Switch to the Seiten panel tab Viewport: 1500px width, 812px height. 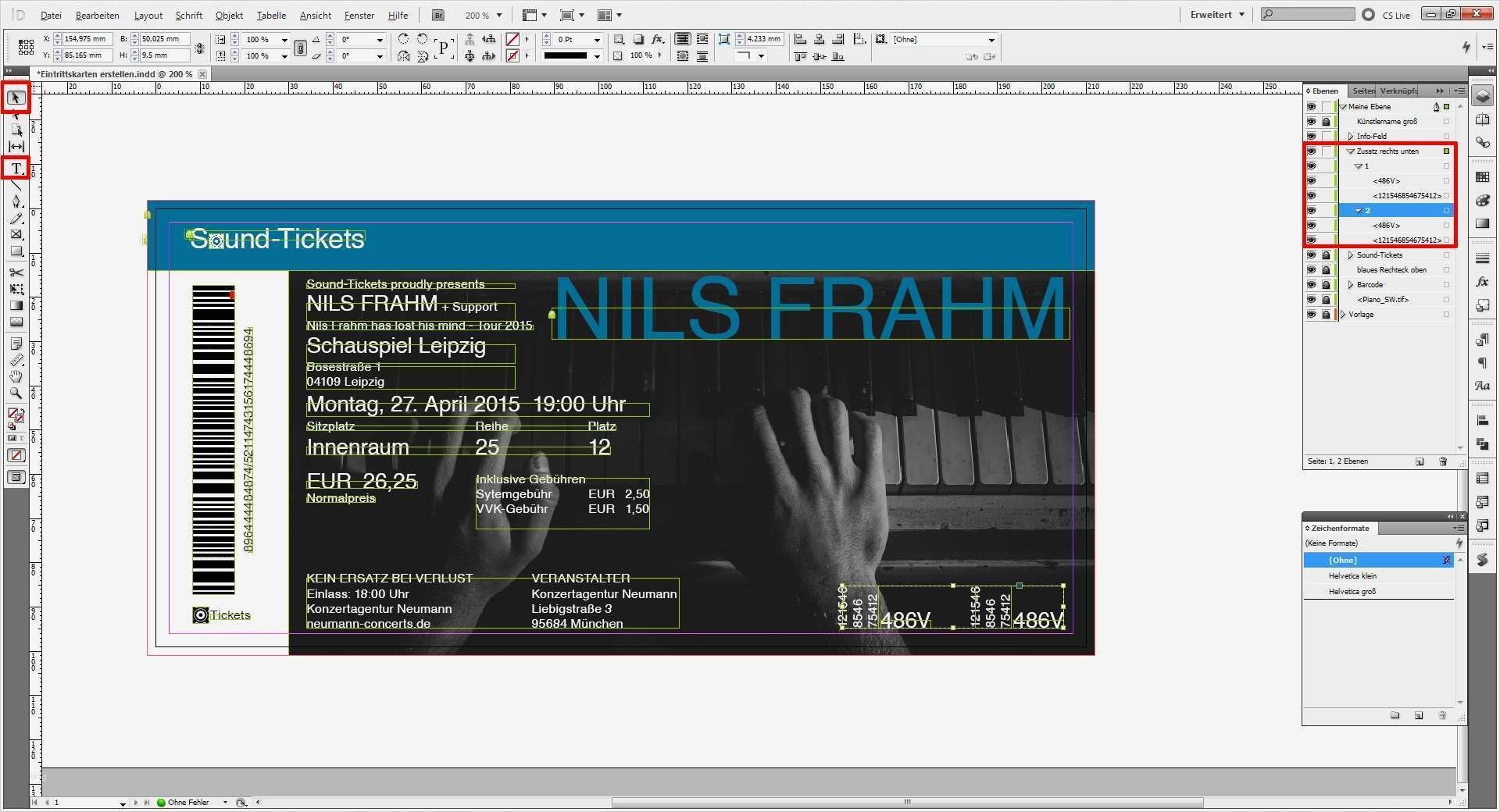point(1363,91)
